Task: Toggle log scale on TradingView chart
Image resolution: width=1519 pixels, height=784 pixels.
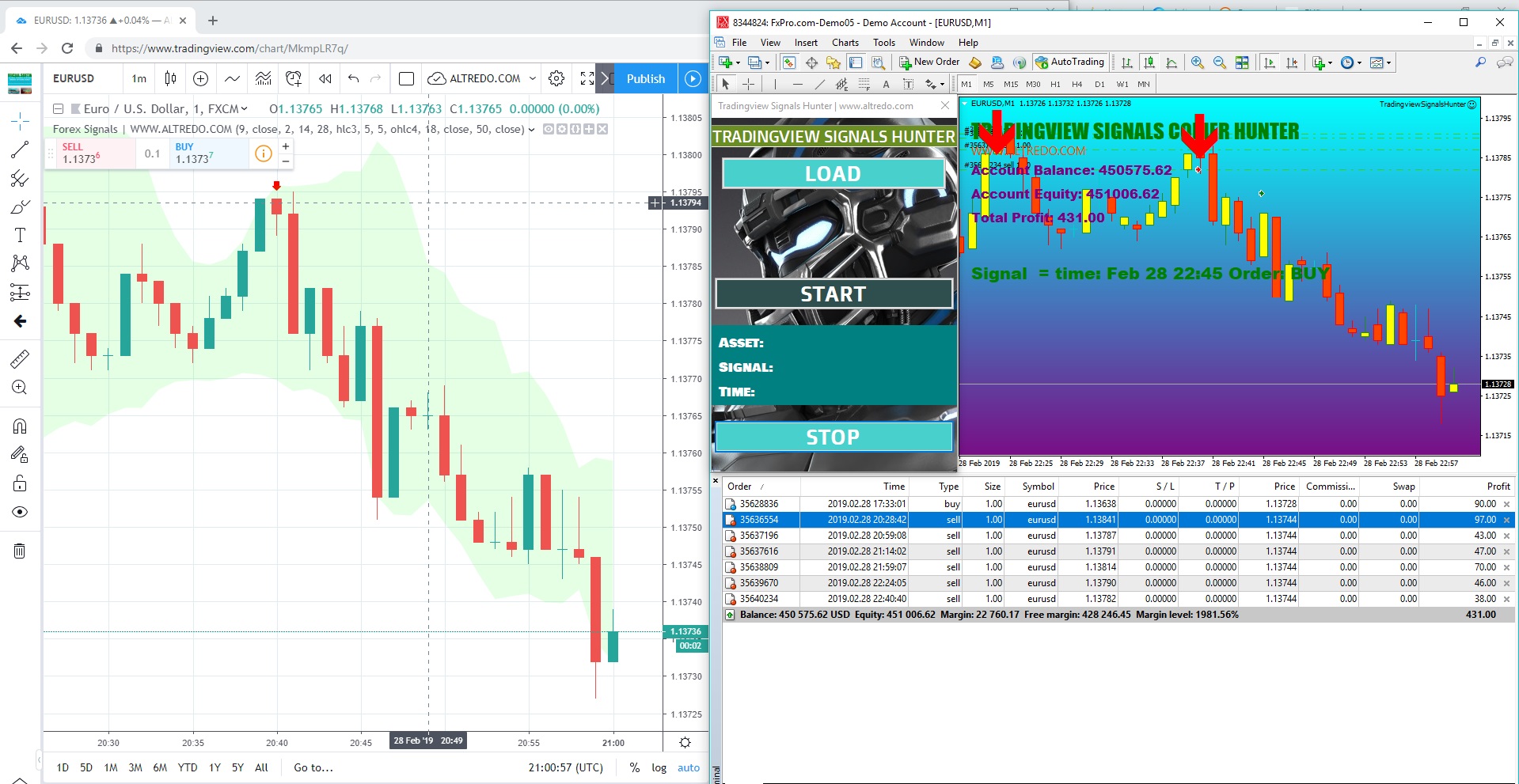Action: tap(659, 767)
